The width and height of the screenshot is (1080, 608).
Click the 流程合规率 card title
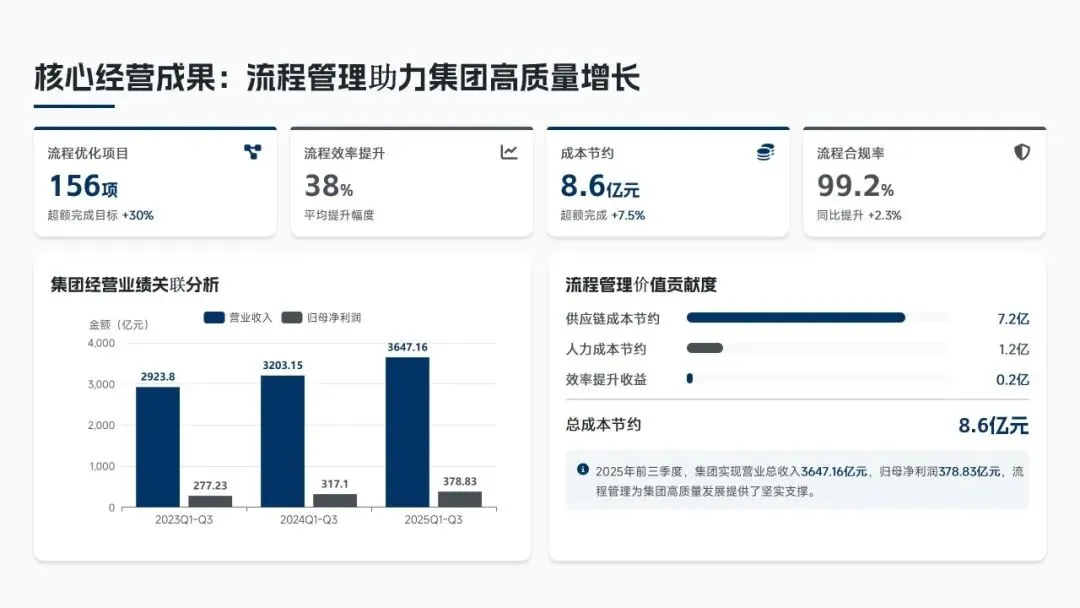851,153
